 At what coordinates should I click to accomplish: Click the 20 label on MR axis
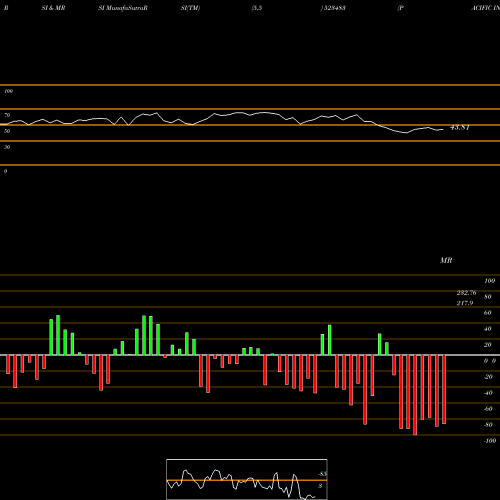pyautogui.click(x=488, y=345)
